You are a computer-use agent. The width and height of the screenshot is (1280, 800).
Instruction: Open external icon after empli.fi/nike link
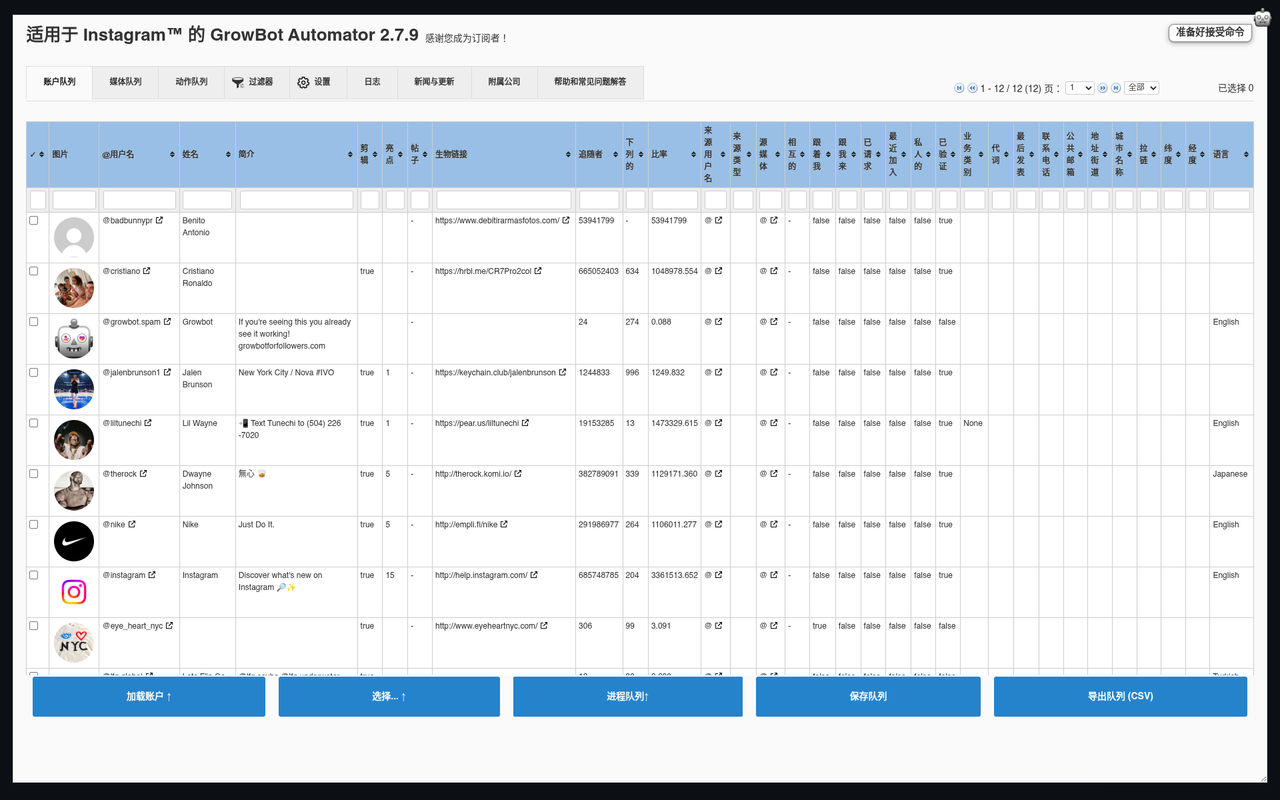coord(504,524)
